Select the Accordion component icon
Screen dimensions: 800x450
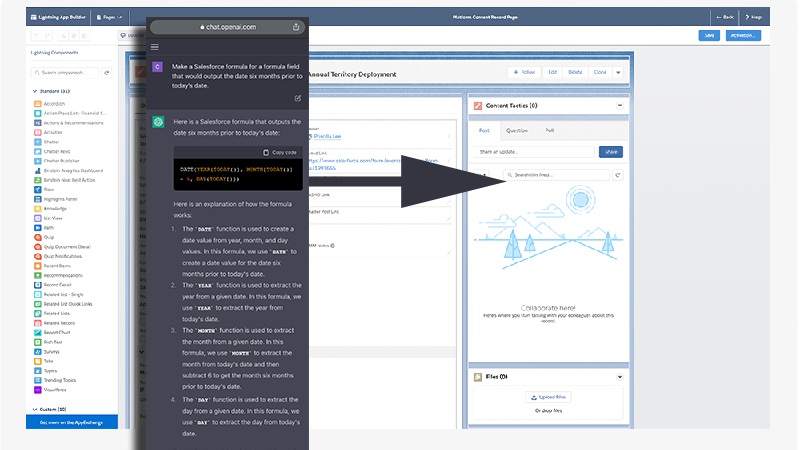click(x=37, y=104)
